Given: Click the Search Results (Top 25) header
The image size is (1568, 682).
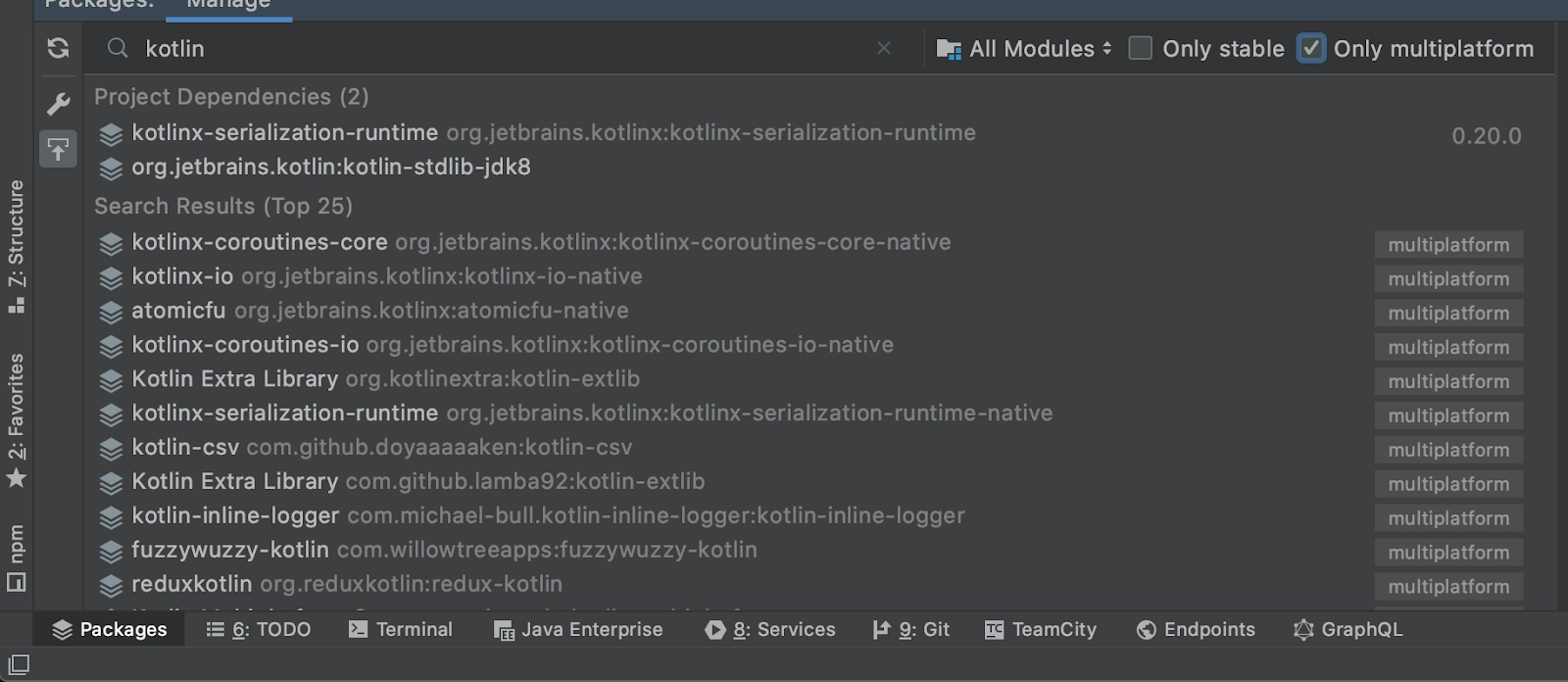Looking at the screenshot, I should click(223, 207).
